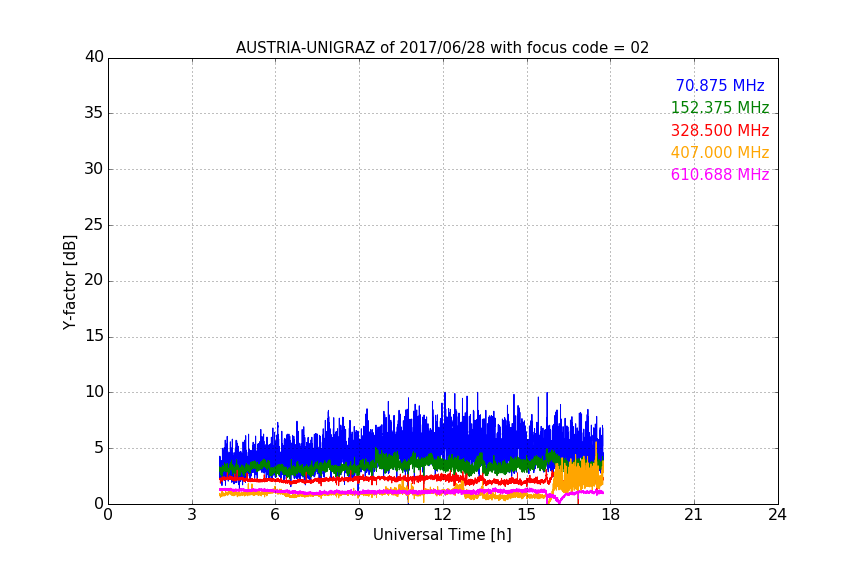864x576 pixels.
Task: Click the x-axis tick value 9
Action: point(359,515)
